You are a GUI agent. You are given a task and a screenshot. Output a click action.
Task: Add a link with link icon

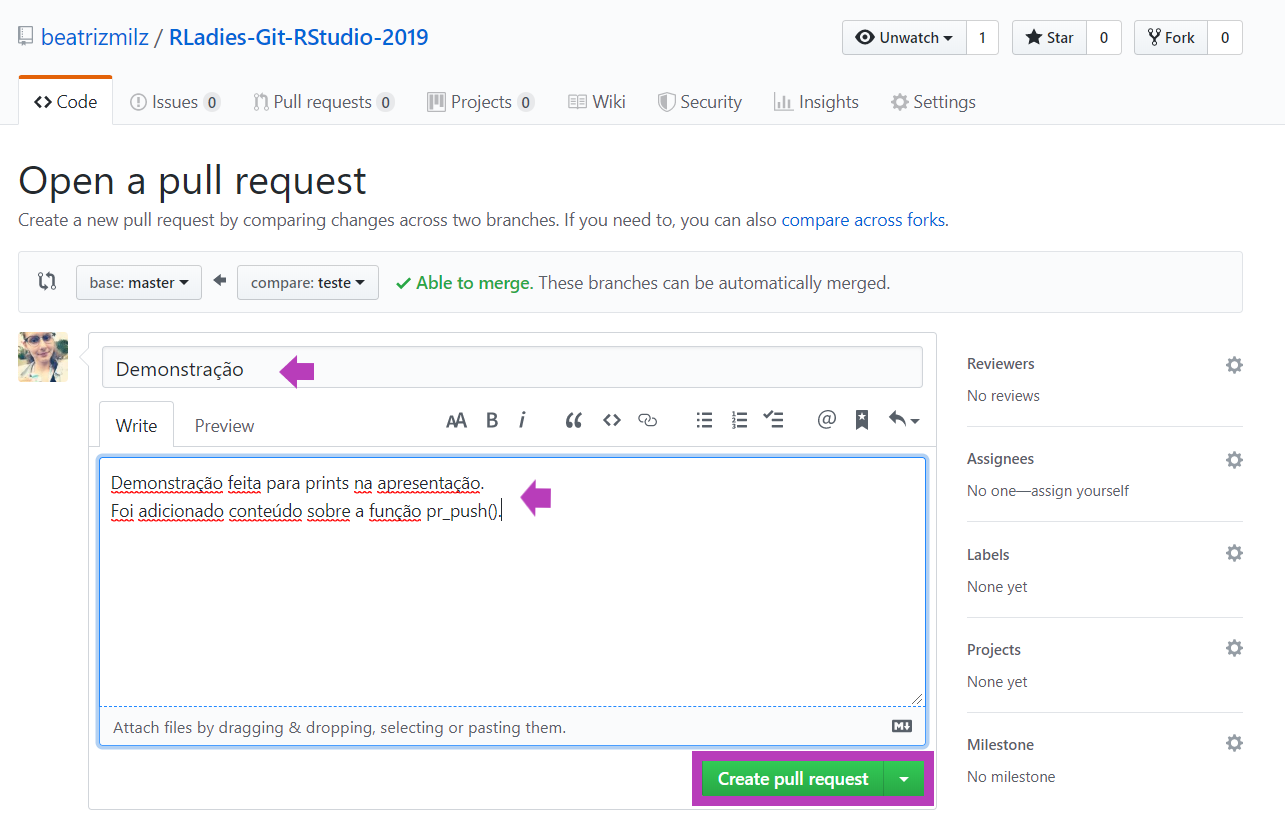[x=648, y=421]
